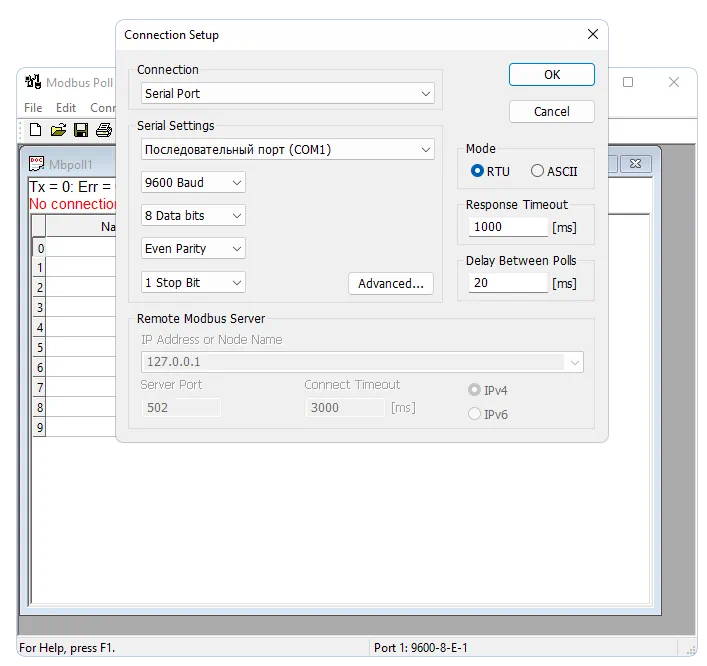The height and width of the screenshot is (666, 707).
Task: Click the Save floppy disk icon
Action: pyautogui.click(x=81, y=130)
